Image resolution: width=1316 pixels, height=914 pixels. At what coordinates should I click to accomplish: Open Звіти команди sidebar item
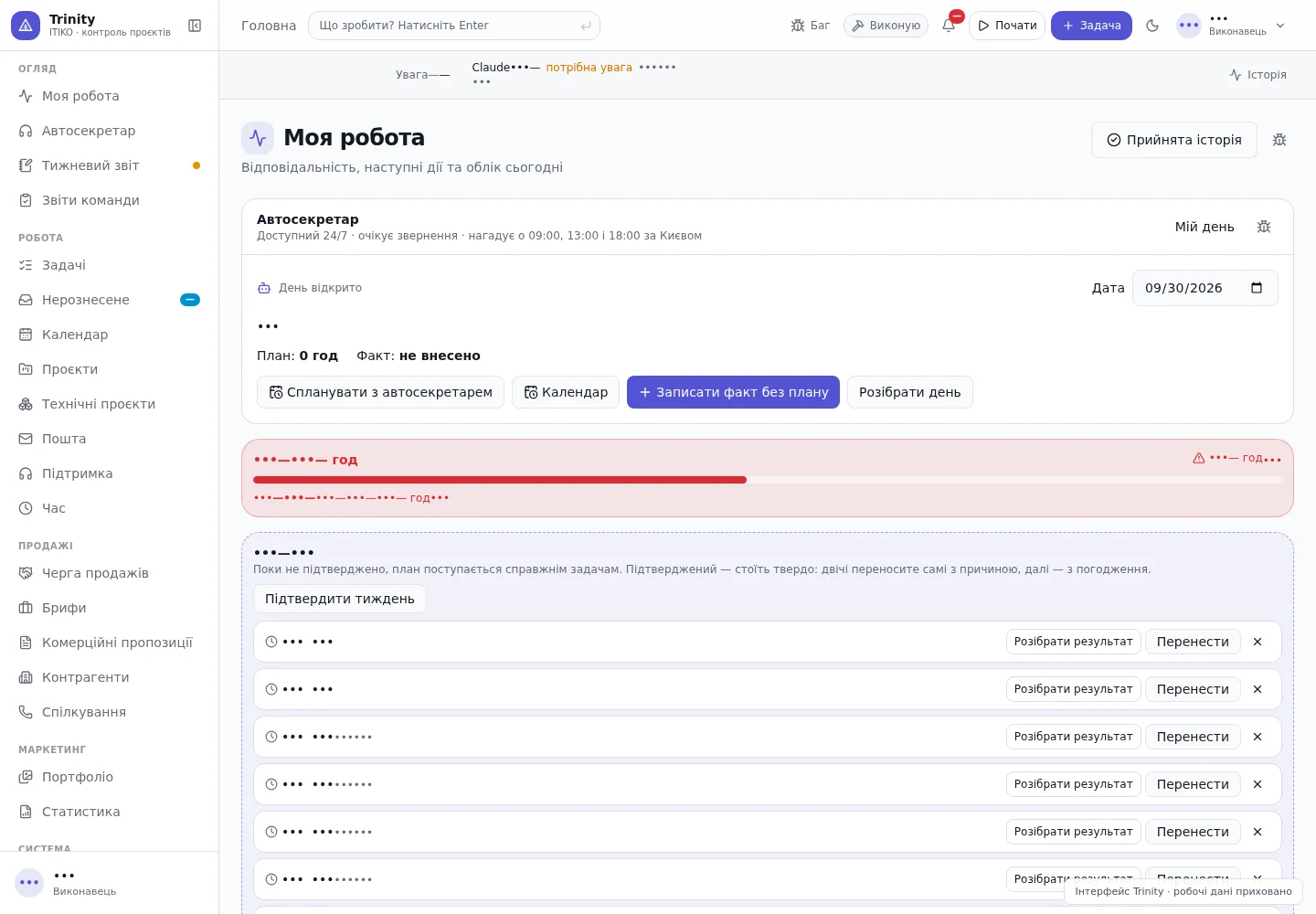110,200
